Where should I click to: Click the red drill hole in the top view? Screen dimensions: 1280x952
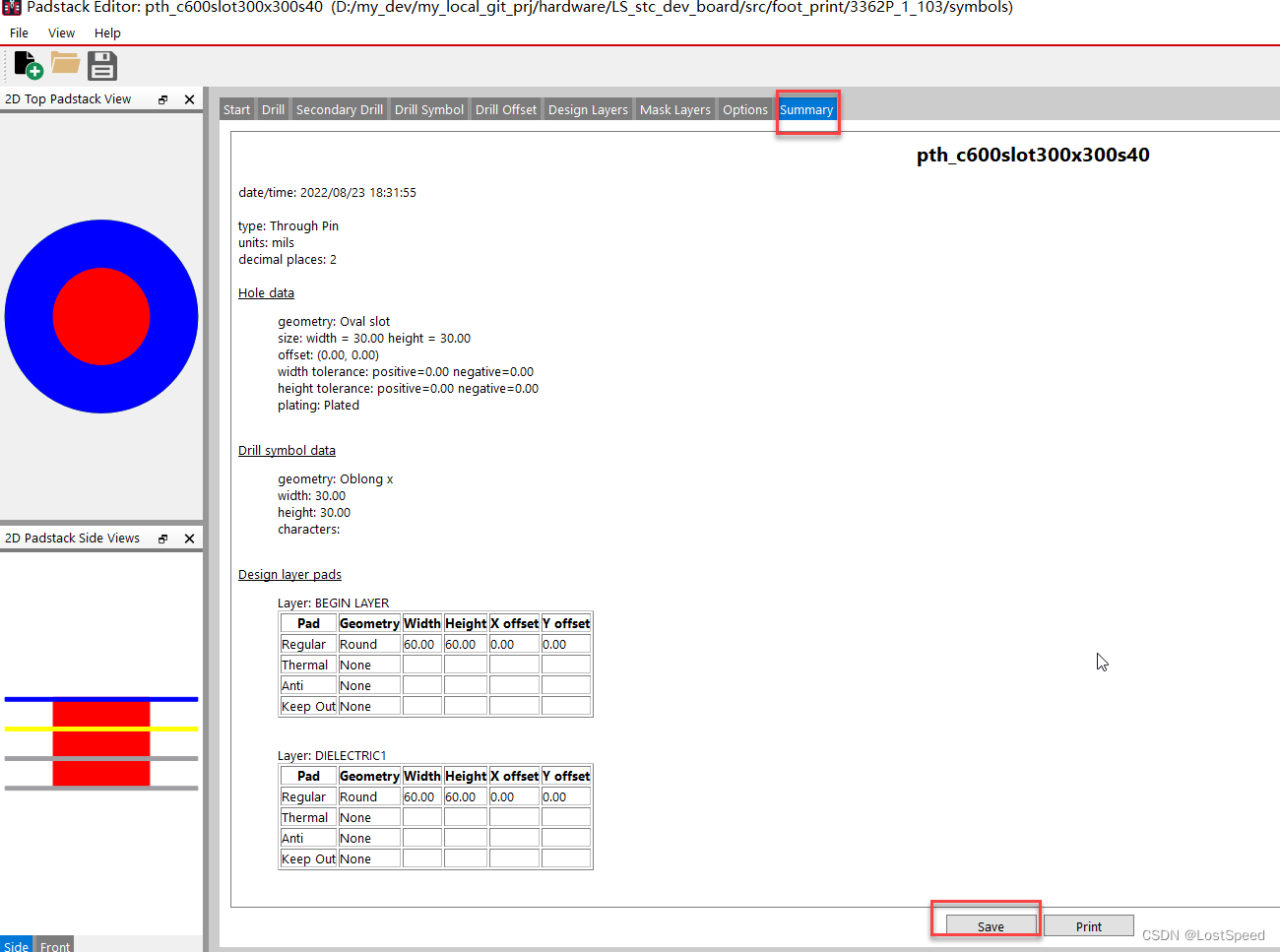[x=101, y=316]
